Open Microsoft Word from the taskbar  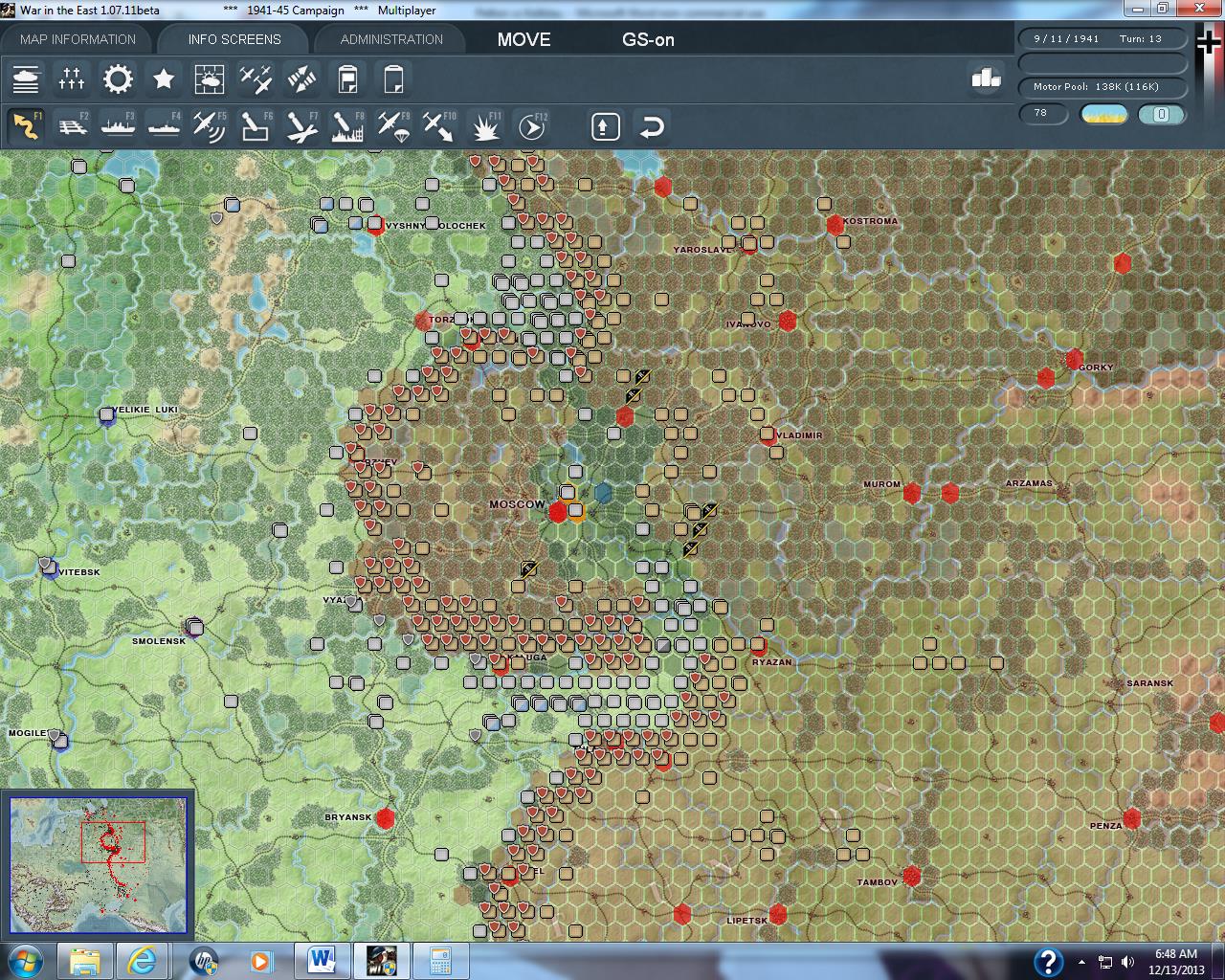click(x=322, y=961)
